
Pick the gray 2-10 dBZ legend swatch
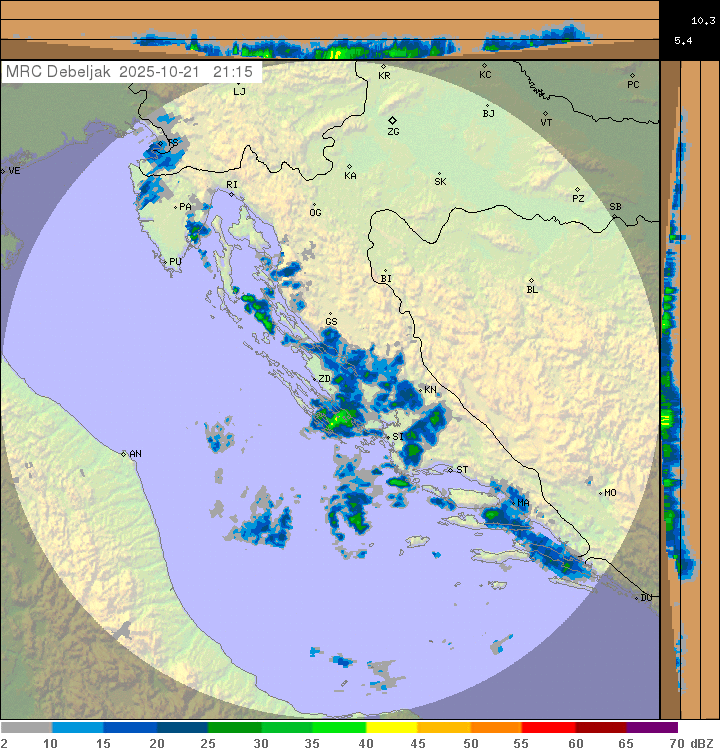coord(26,728)
